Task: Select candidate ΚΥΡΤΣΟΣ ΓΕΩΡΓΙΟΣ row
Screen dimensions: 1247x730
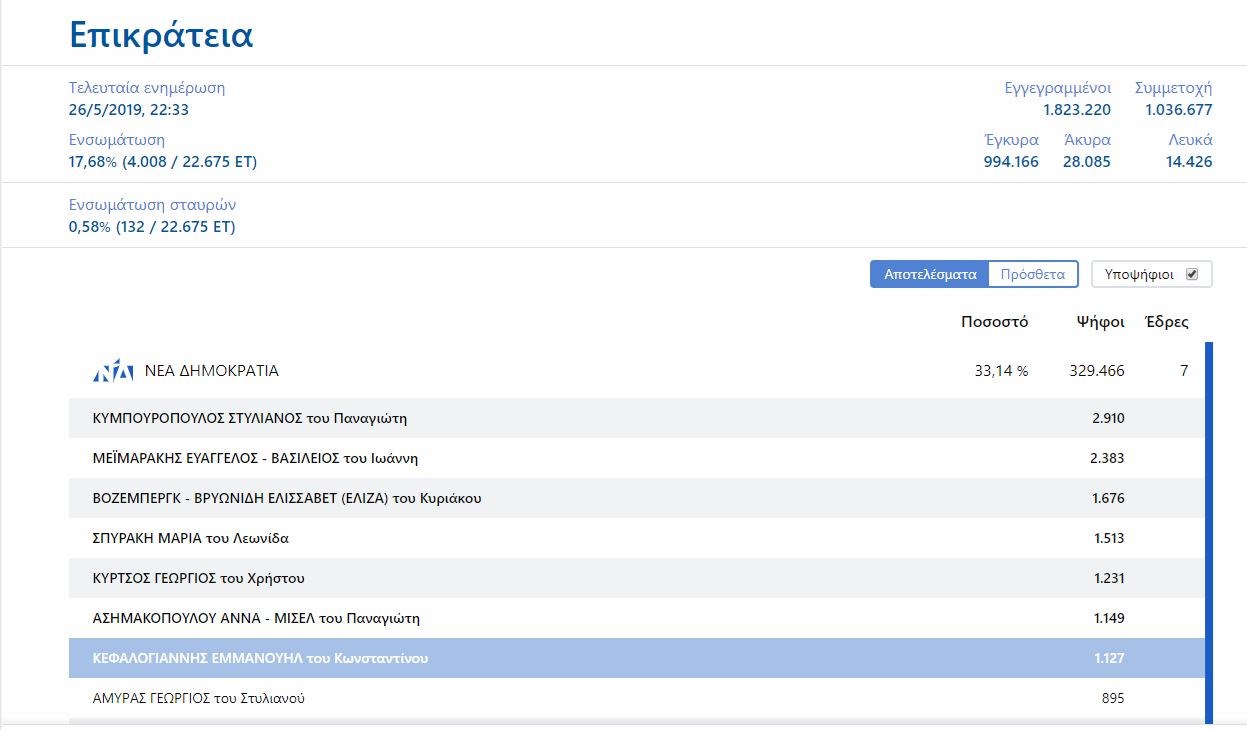Action: tap(198, 578)
